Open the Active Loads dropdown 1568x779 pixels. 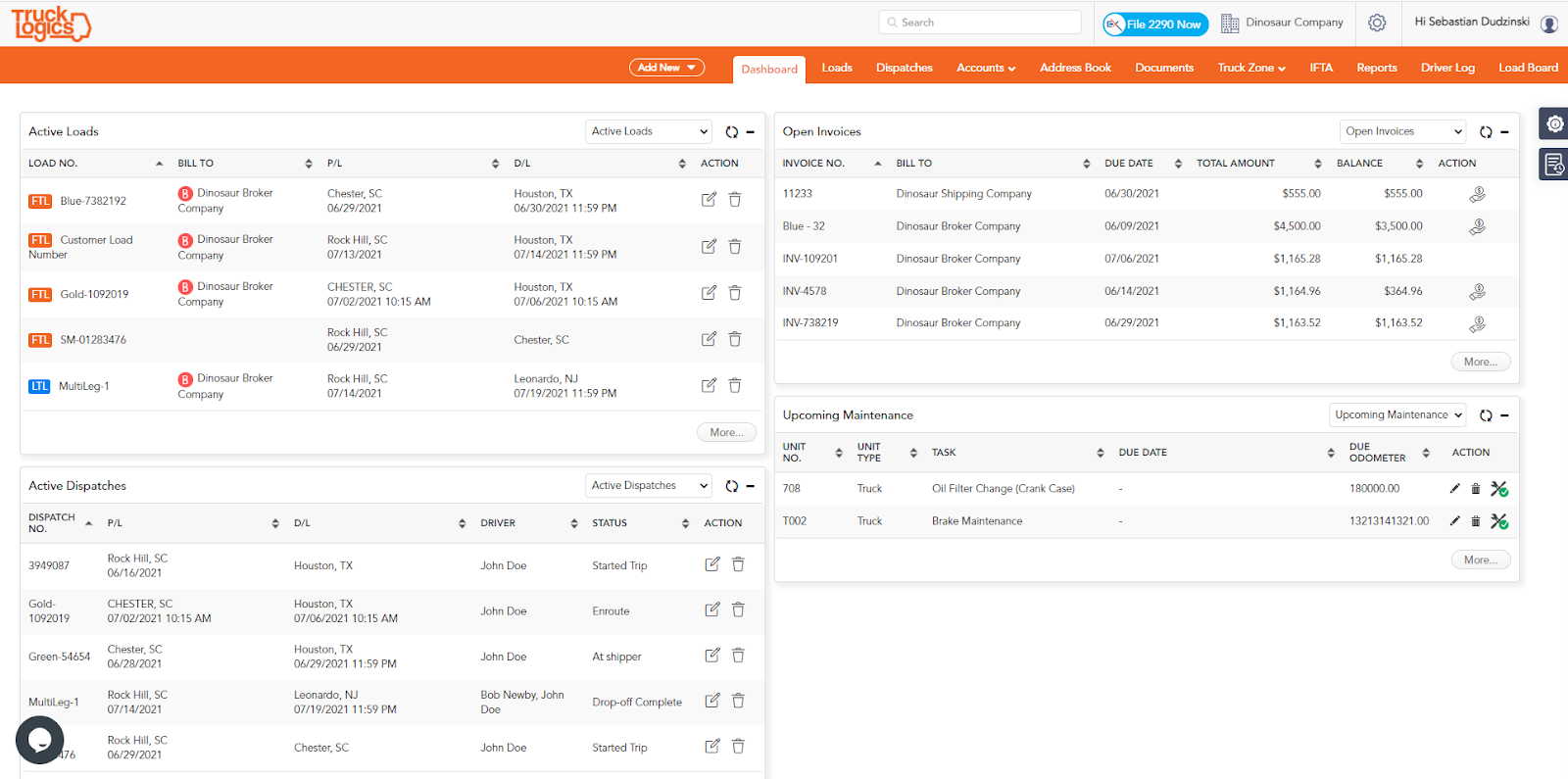649,131
